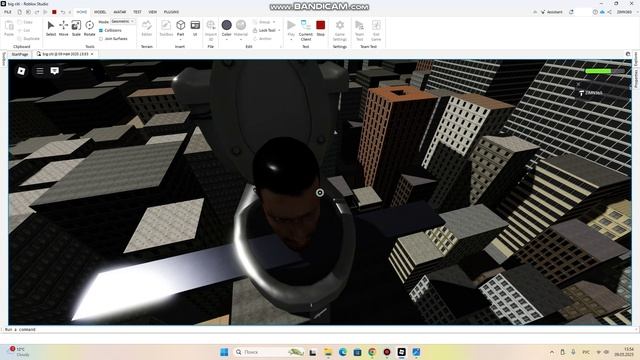The width and height of the screenshot is (640, 360).
Task: Click the green health bar
Action: [x=604, y=71]
